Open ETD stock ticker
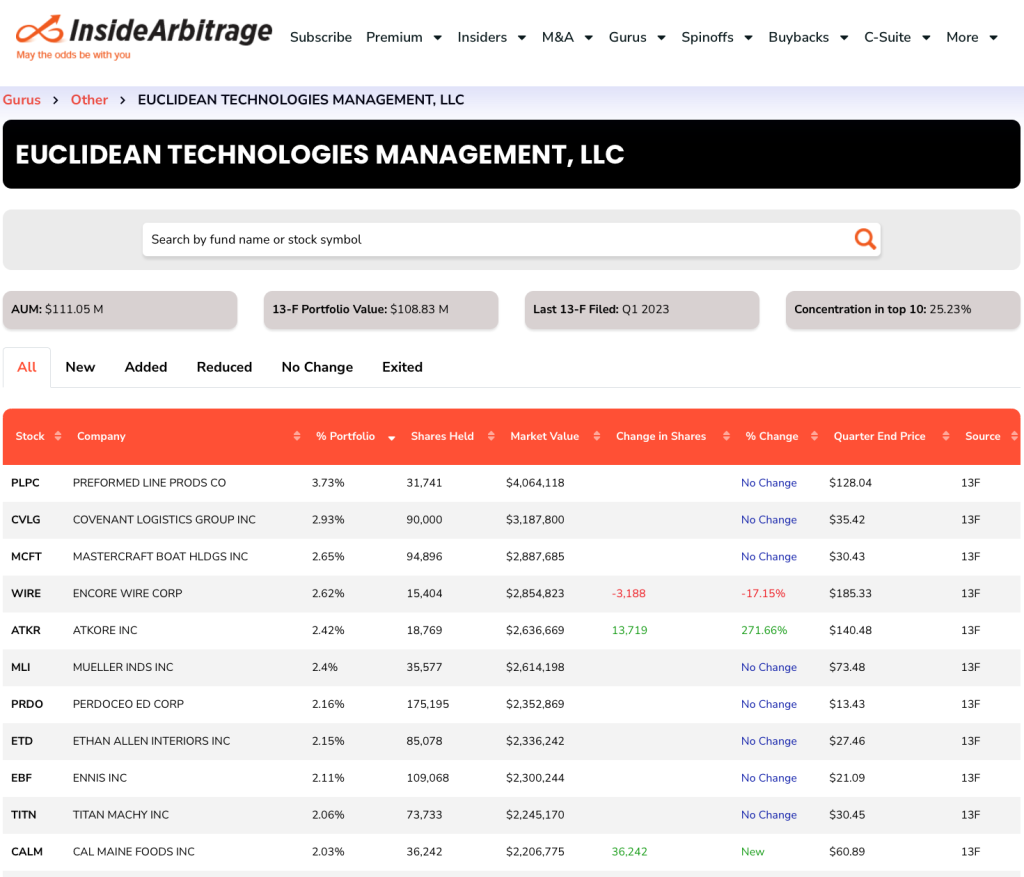1024x877 pixels. (22, 741)
